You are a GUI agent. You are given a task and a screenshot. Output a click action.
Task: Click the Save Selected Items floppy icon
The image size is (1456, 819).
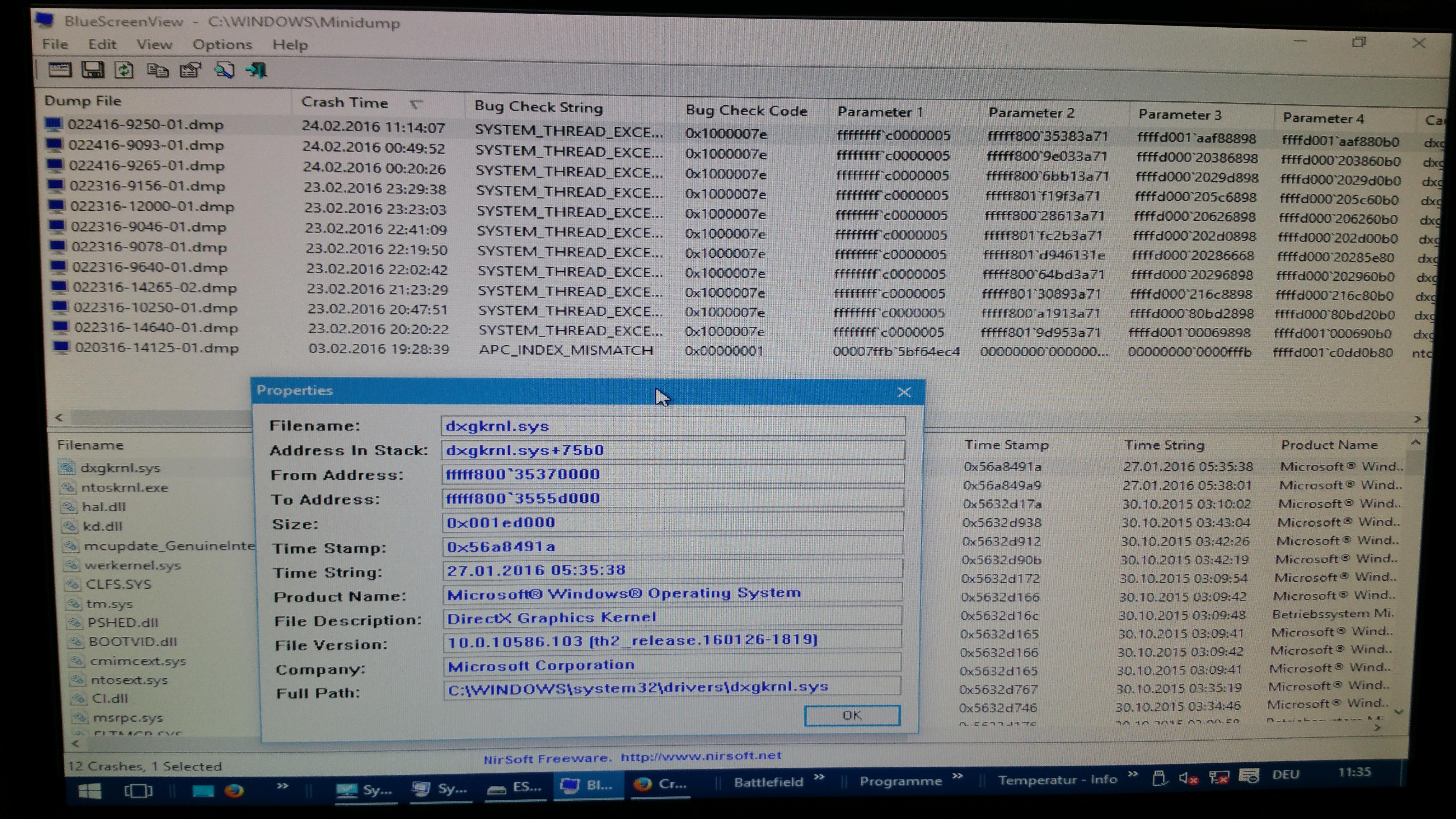pos(93,70)
